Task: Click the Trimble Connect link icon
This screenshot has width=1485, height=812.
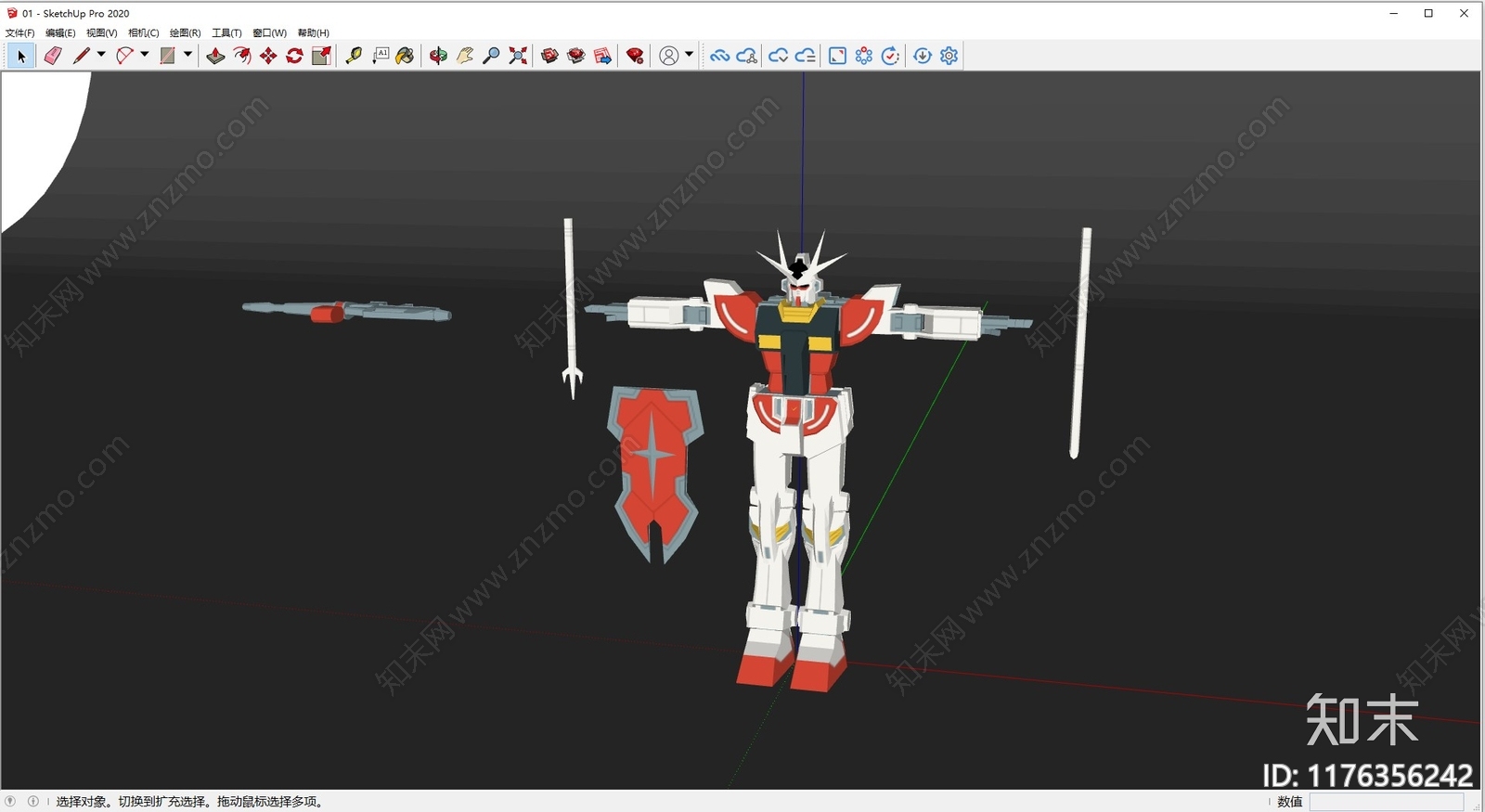Action: [x=719, y=56]
